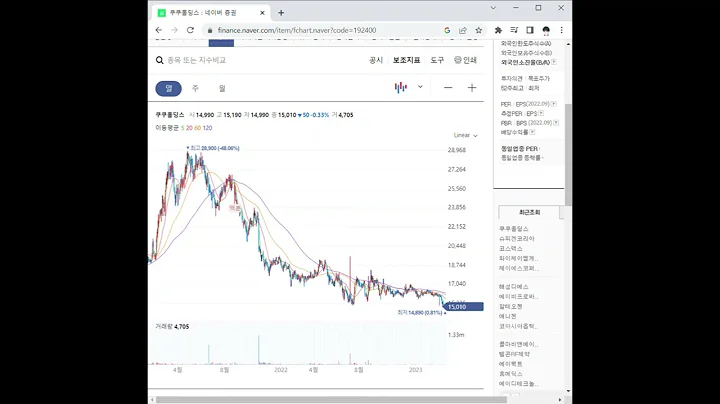
Task: Focus the 종목 또는 지수비교 search field
Action: 197,60
